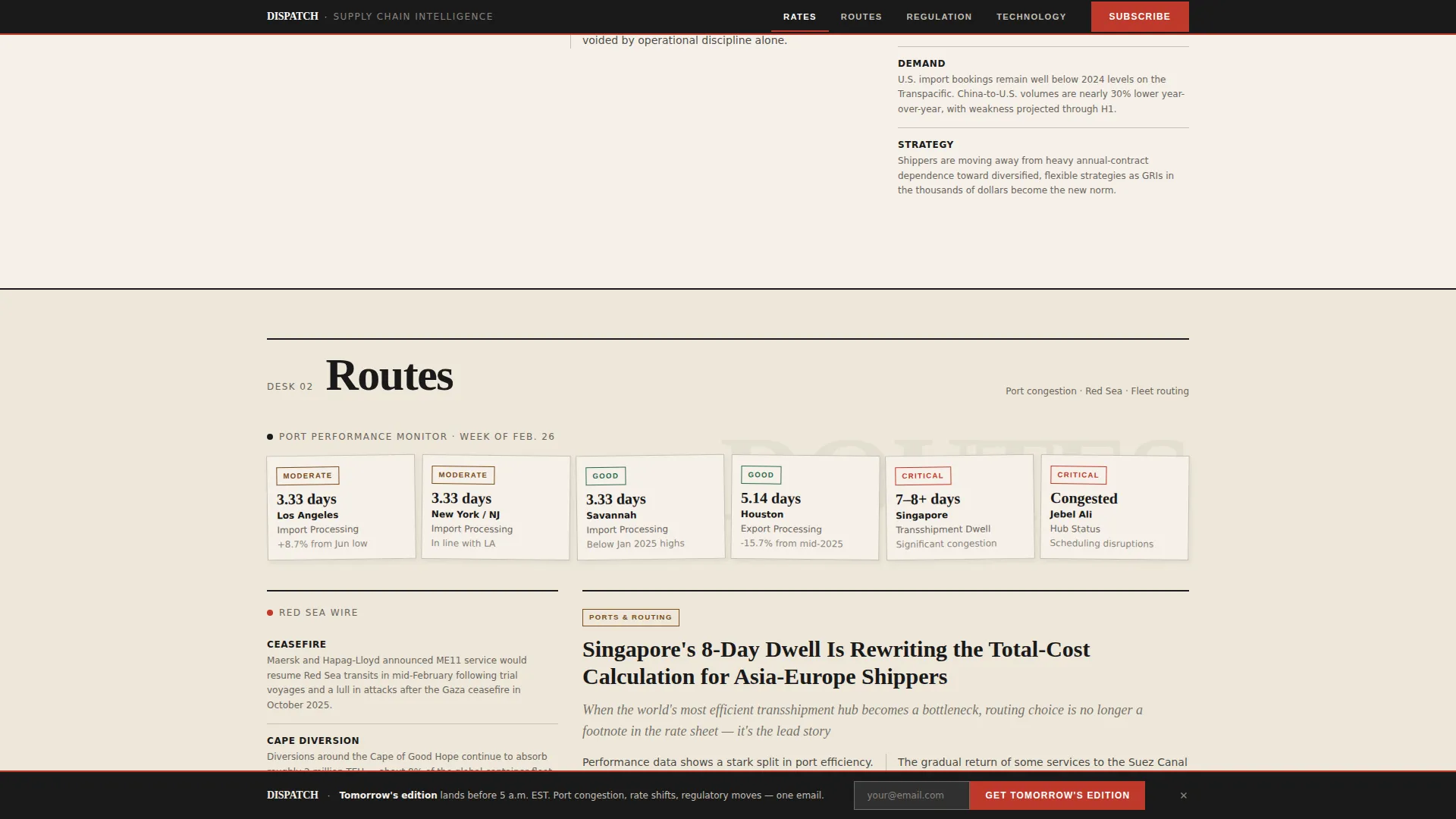1456x819 pixels.
Task: Click the Critical badge on Jebel Ali card
Action: (1078, 475)
